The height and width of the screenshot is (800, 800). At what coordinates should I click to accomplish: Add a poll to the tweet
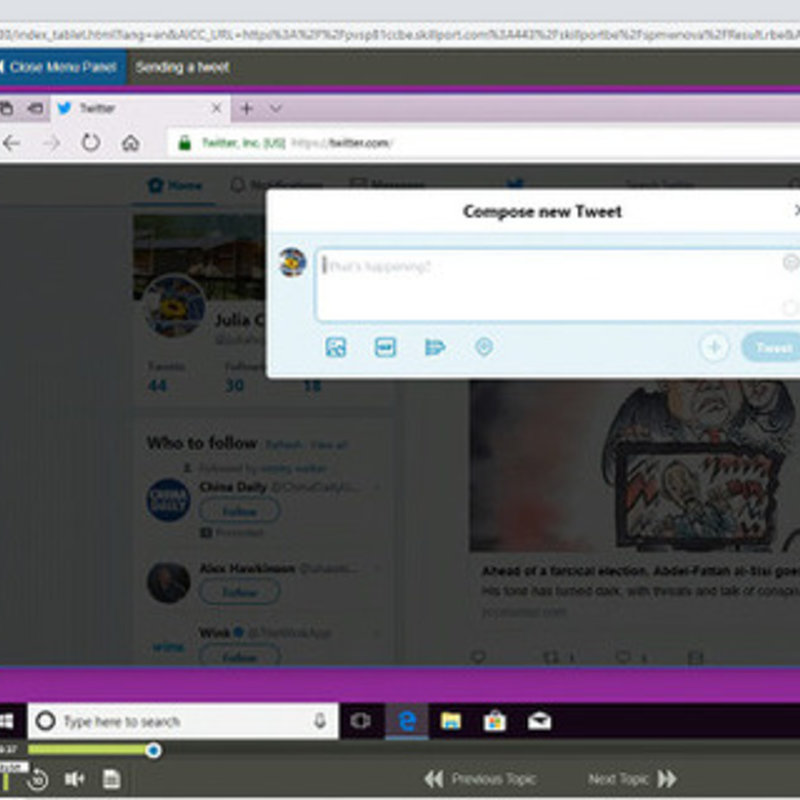click(x=435, y=347)
